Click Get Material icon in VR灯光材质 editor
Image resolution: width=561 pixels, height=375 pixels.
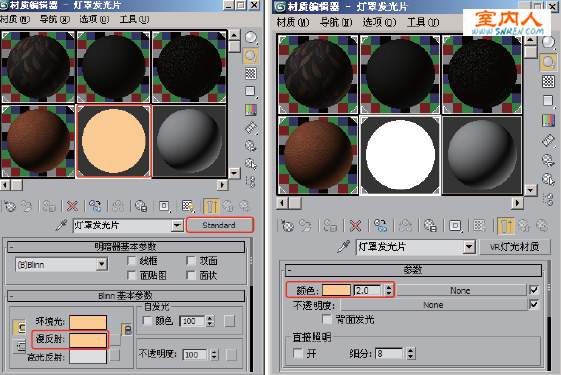click(287, 226)
